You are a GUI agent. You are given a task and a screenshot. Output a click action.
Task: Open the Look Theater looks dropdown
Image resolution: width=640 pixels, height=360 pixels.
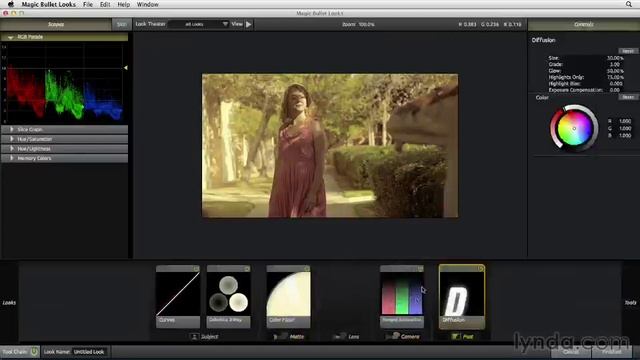click(x=198, y=24)
